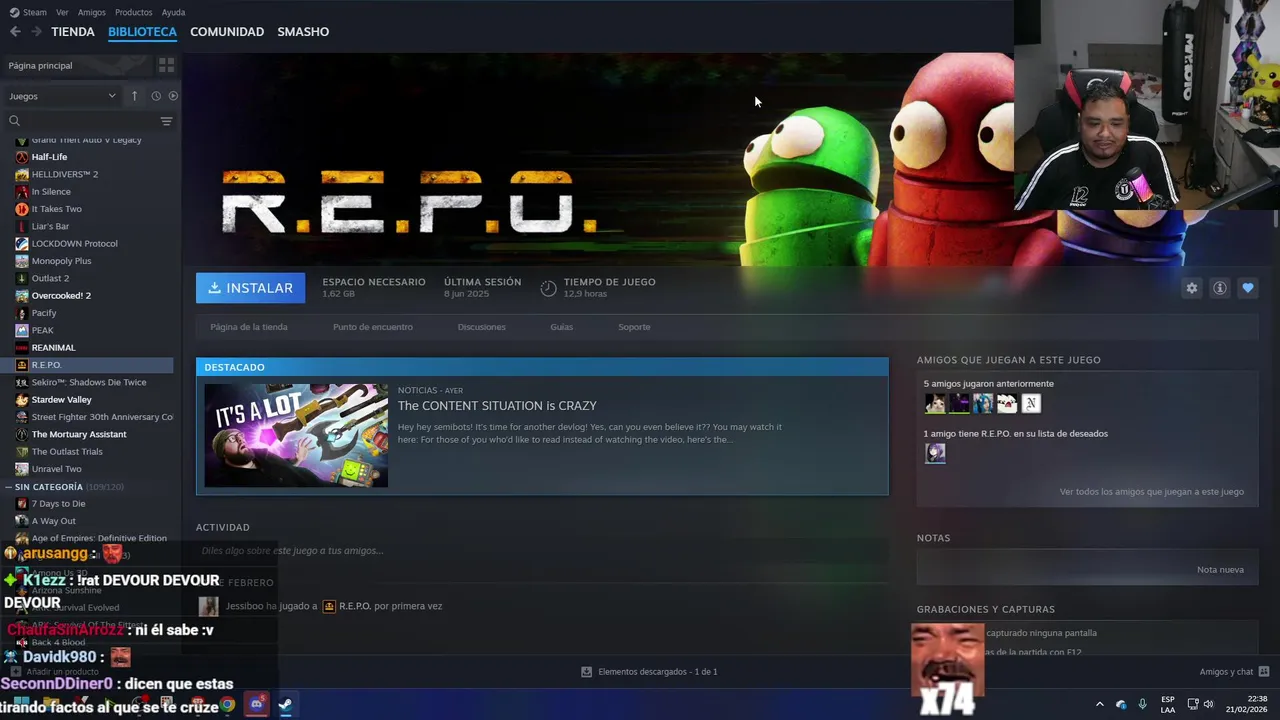Open the Steam menu
The height and width of the screenshot is (720, 1280).
click(x=28, y=12)
